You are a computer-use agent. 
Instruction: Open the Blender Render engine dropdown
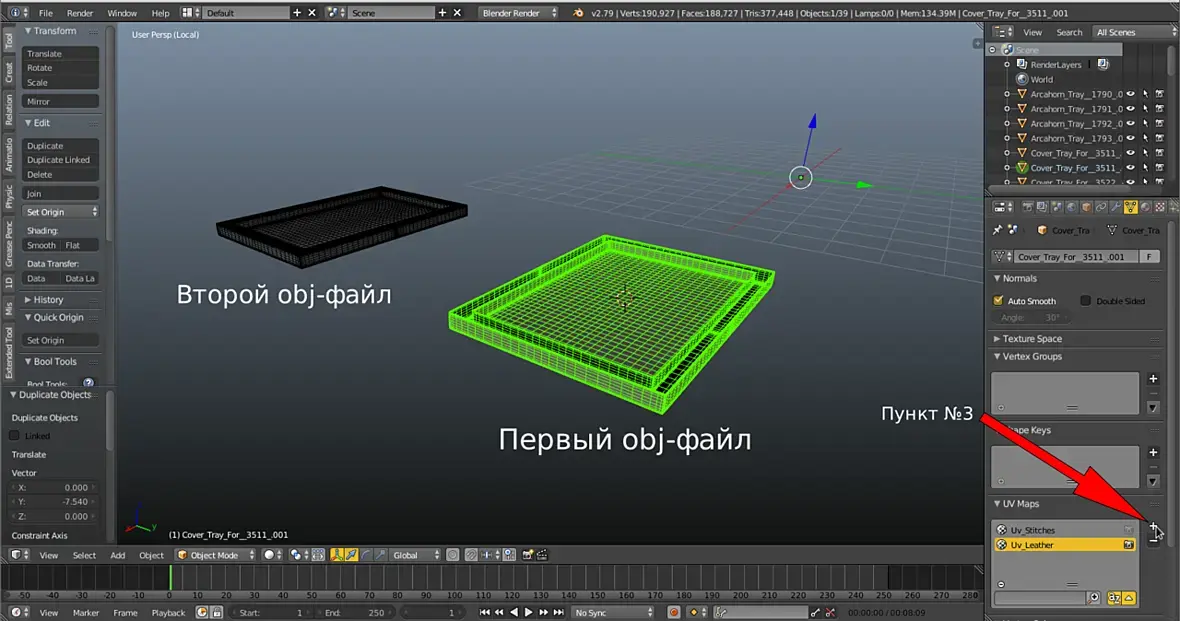point(519,13)
